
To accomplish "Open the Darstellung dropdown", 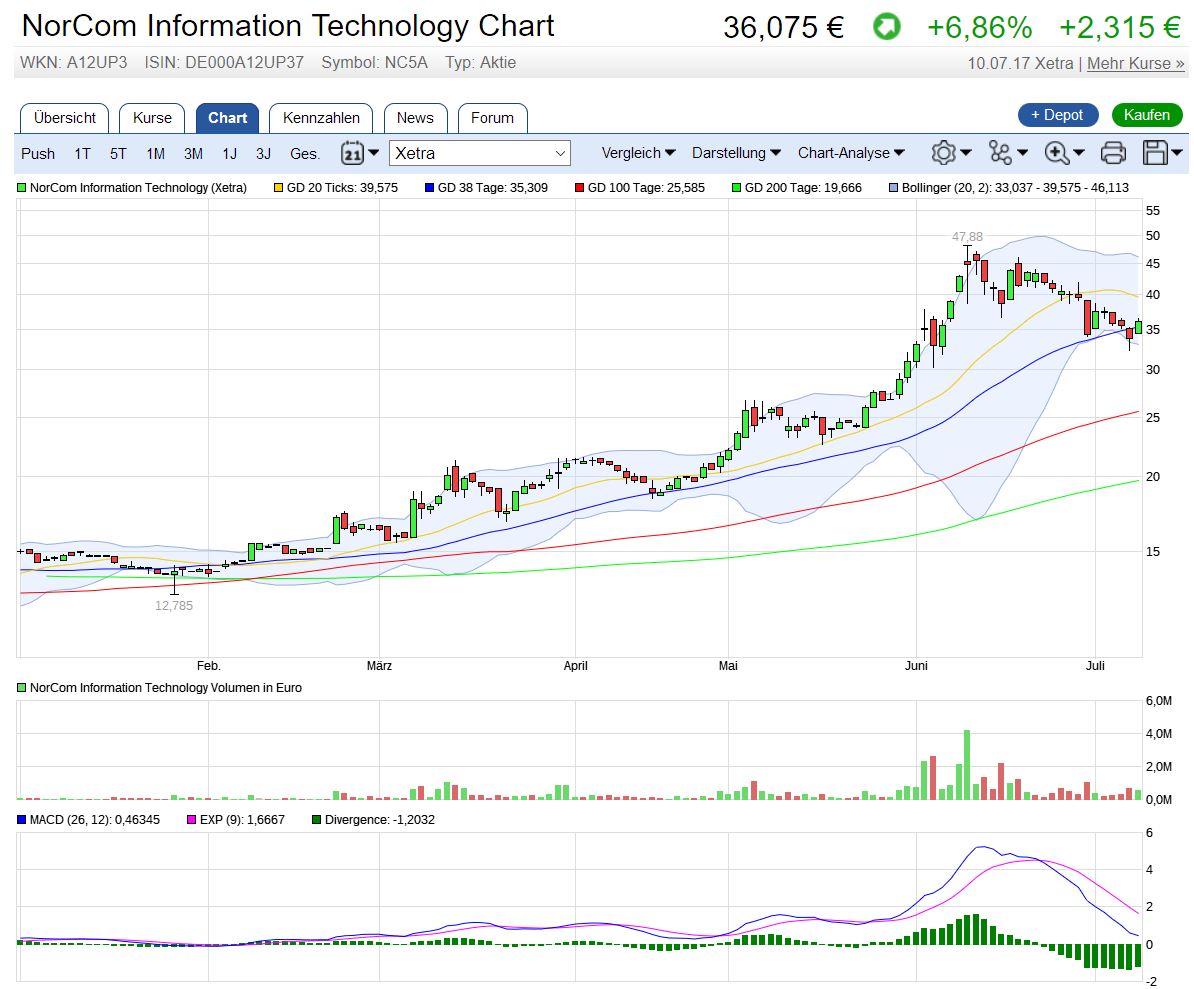I will pyautogui.click(x=736, y=153).
